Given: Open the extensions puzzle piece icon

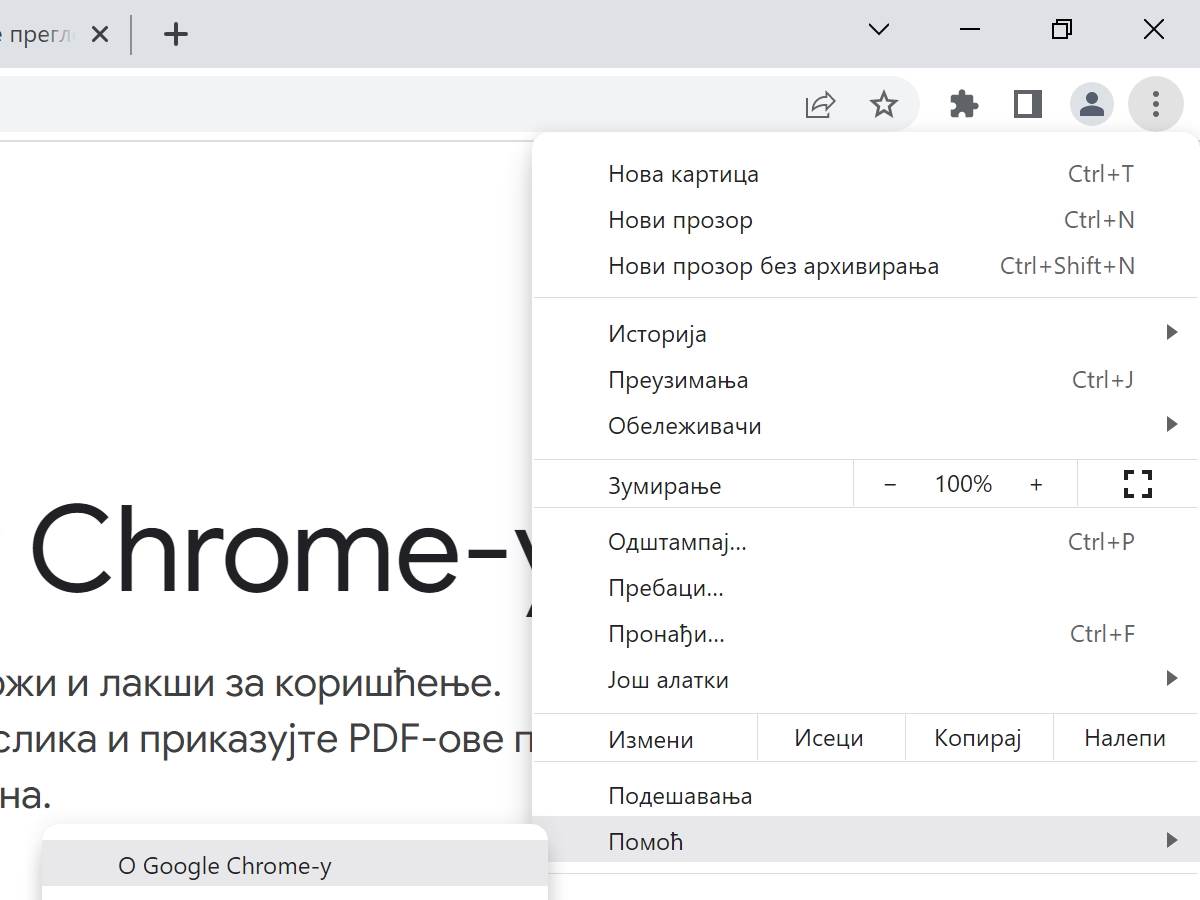Looking at the screenshot, I should (963, 104).
